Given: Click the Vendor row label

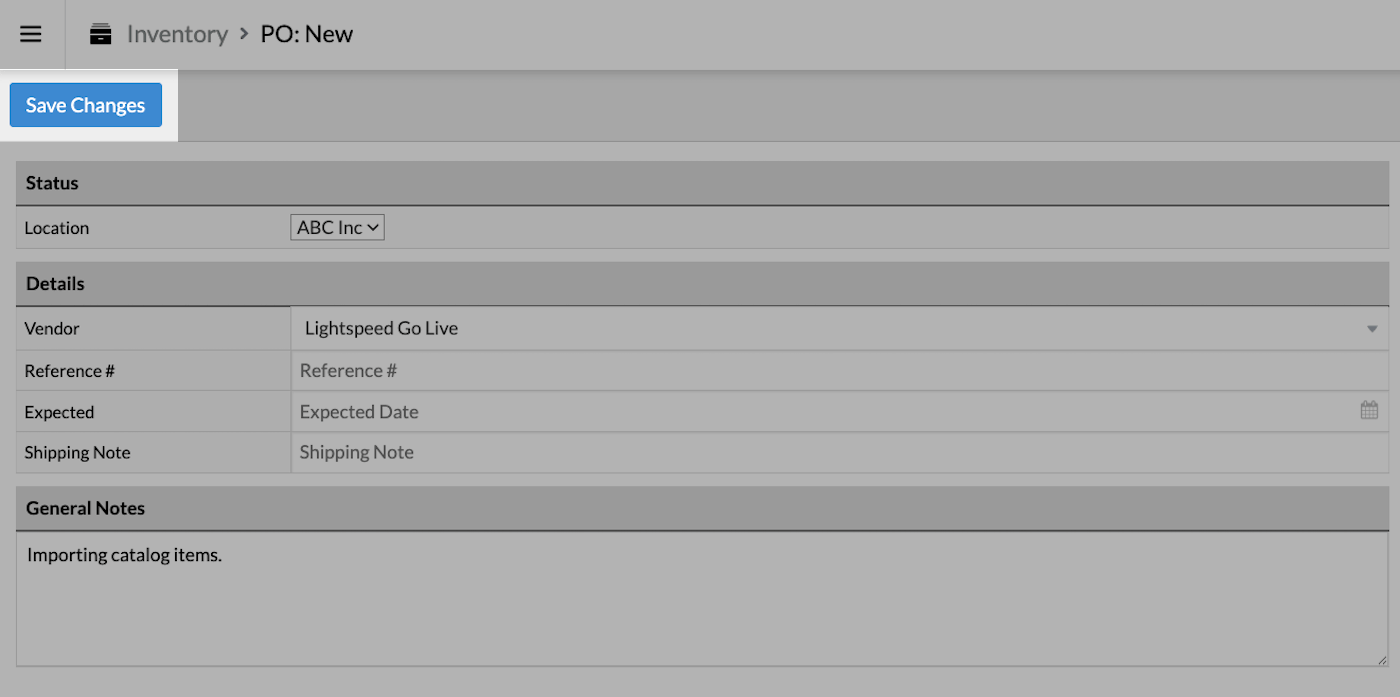Looking at the screenshot, I should point(52,327).
